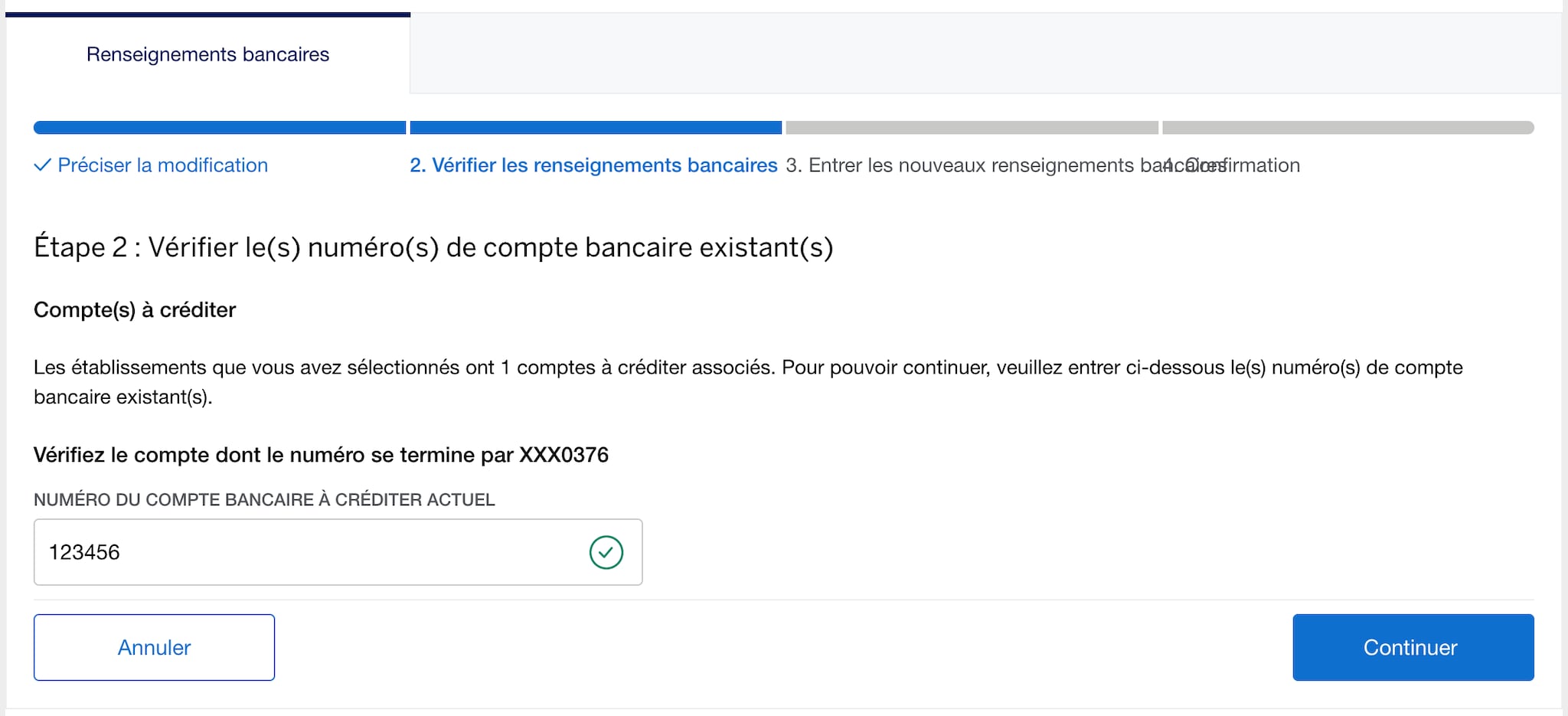
Task: Select the text 123456 in the field
Action: pos(84,551)
